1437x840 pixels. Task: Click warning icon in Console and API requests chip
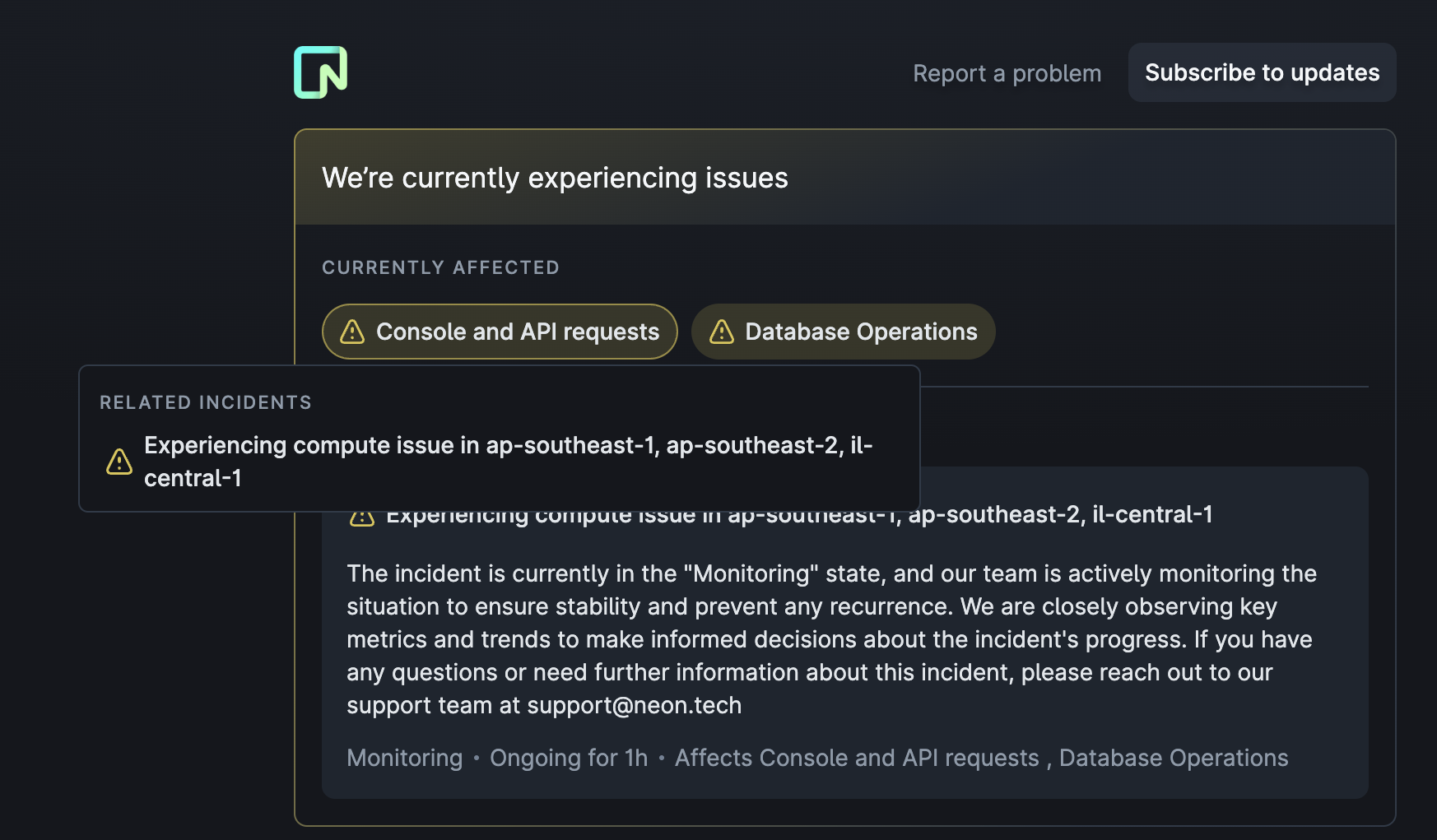point(352,332)
